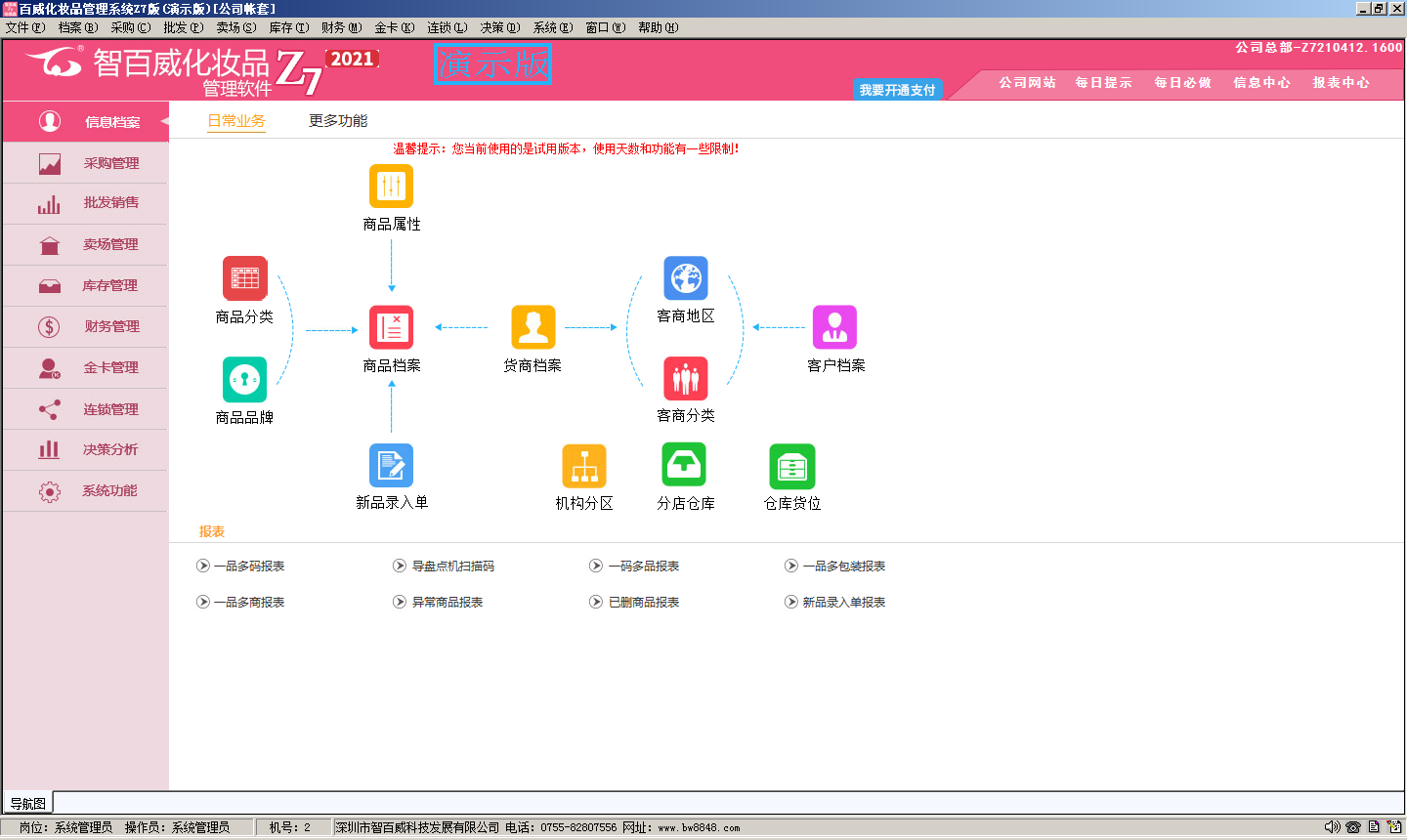This screenshot has width=1407, height=840.
Task: Click the 机构分区 org chart icon
Action: pyautogui.click(x=584, y=466)
